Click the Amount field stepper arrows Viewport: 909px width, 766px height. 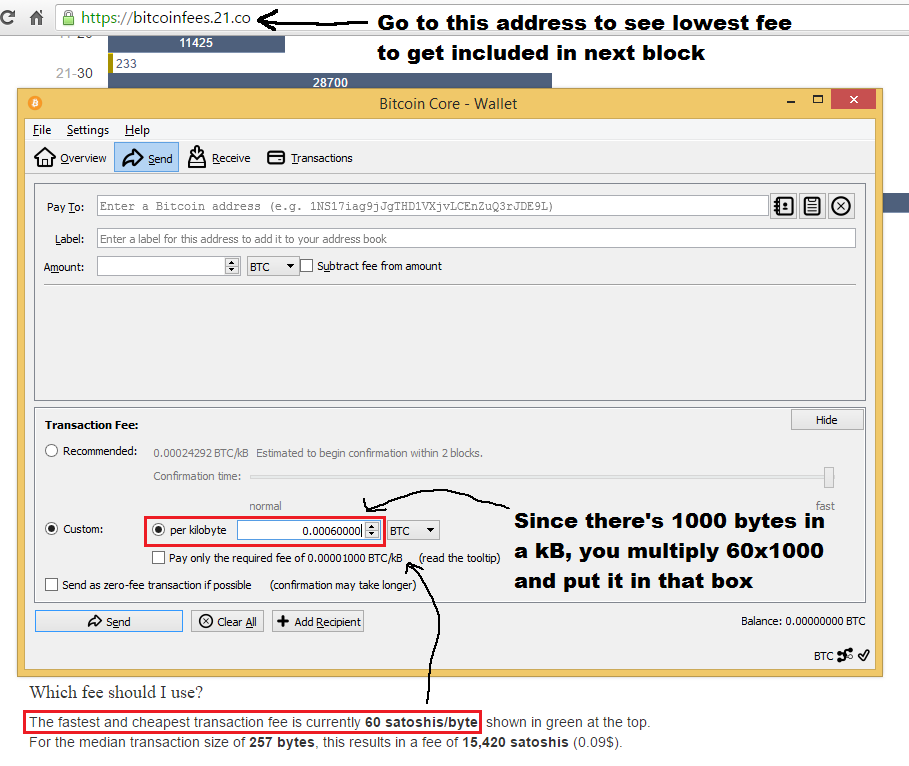[x=232, y=266]
